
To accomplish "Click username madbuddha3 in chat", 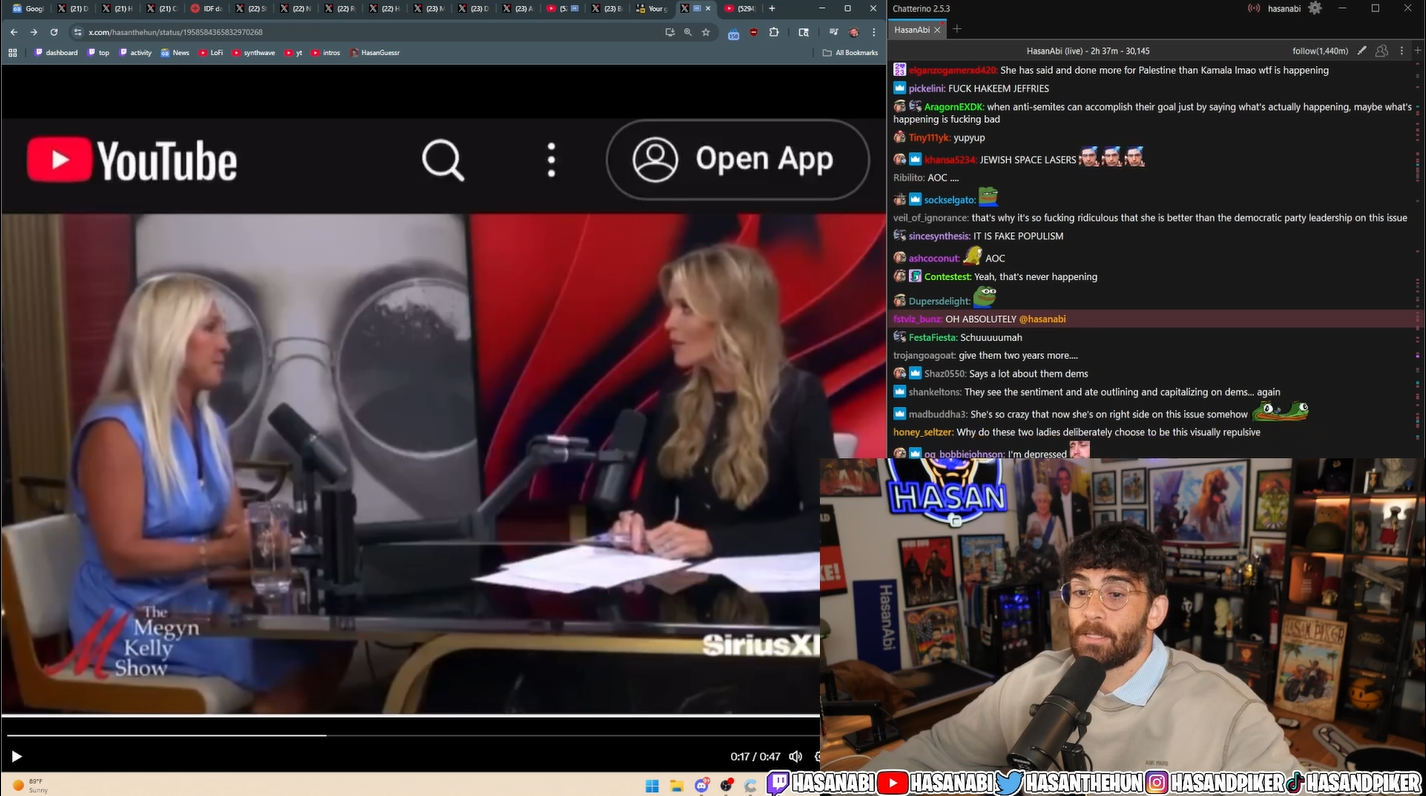I will tap(938, 414).
